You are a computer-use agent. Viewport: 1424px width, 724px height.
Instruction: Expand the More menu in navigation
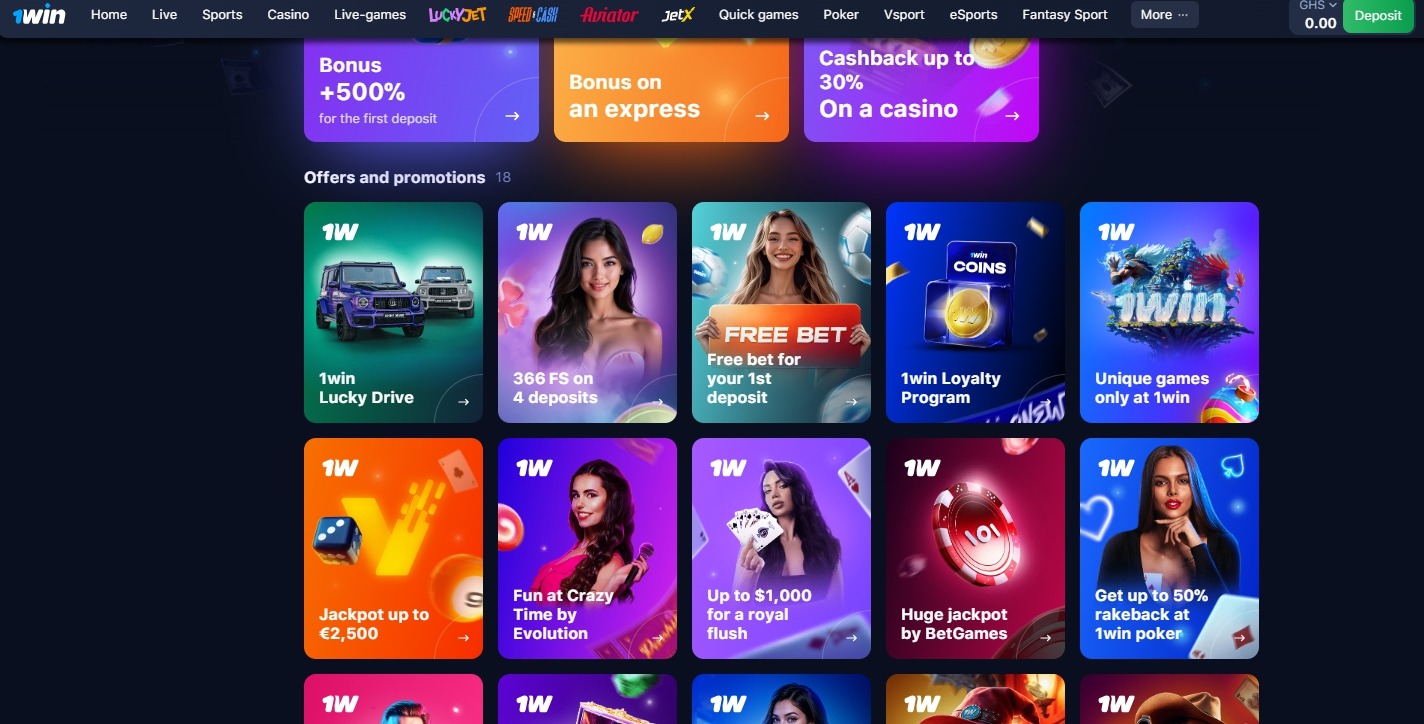1165,15
